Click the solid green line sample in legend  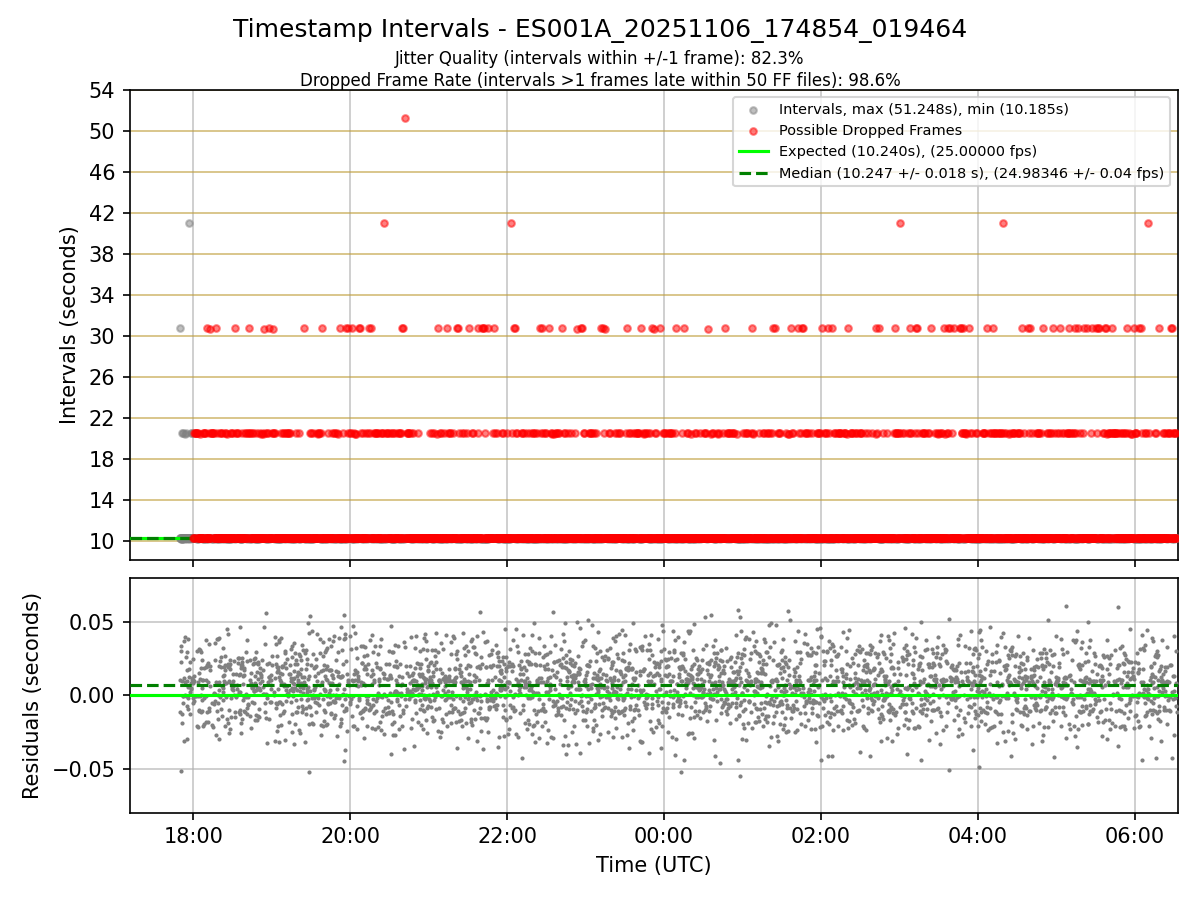click(x=754, y=152)
